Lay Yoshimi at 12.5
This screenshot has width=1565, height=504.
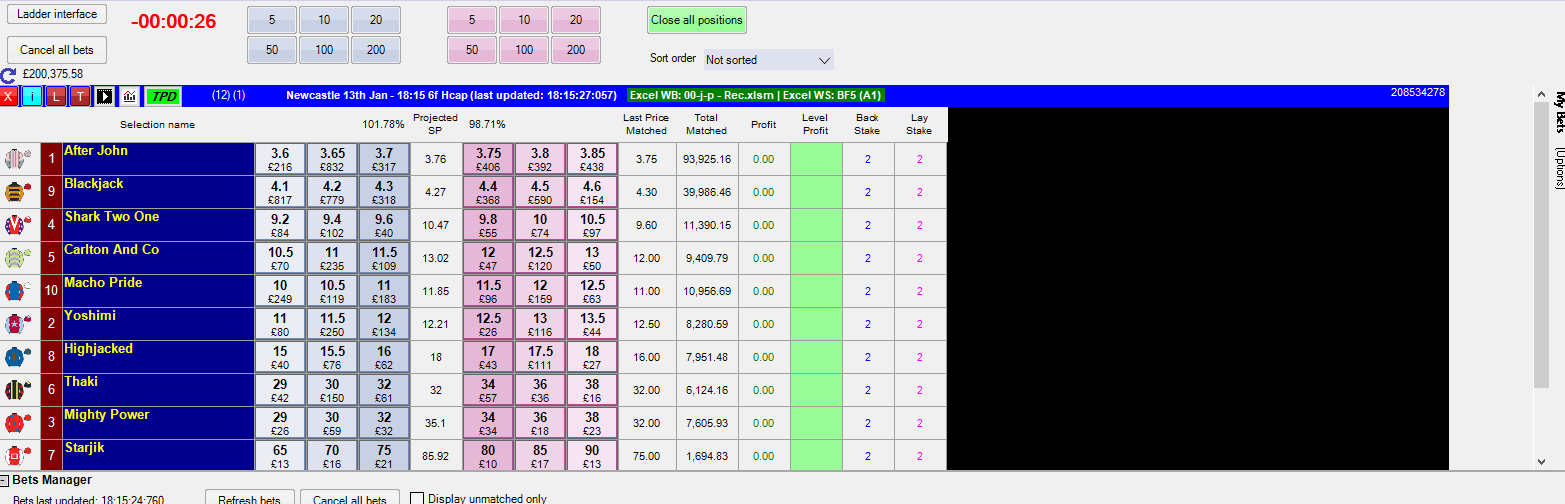pos(488,324)
